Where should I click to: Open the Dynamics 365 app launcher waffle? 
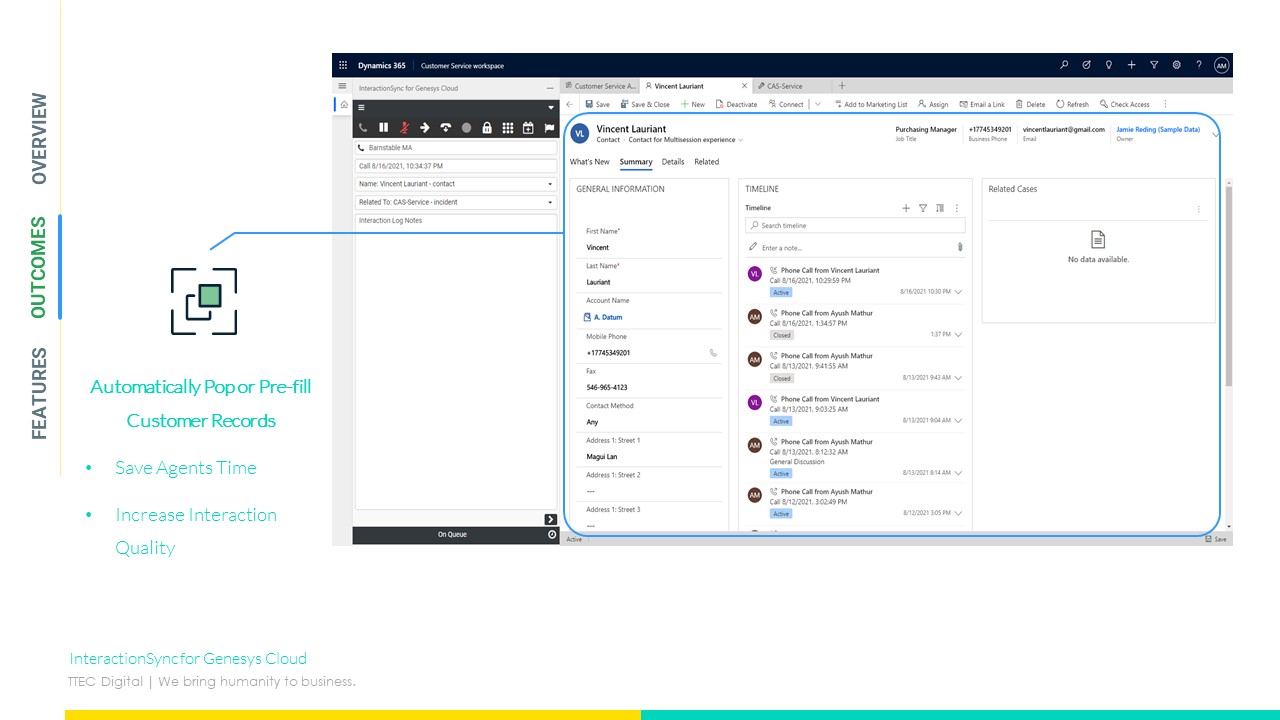(x=343, y=65)
